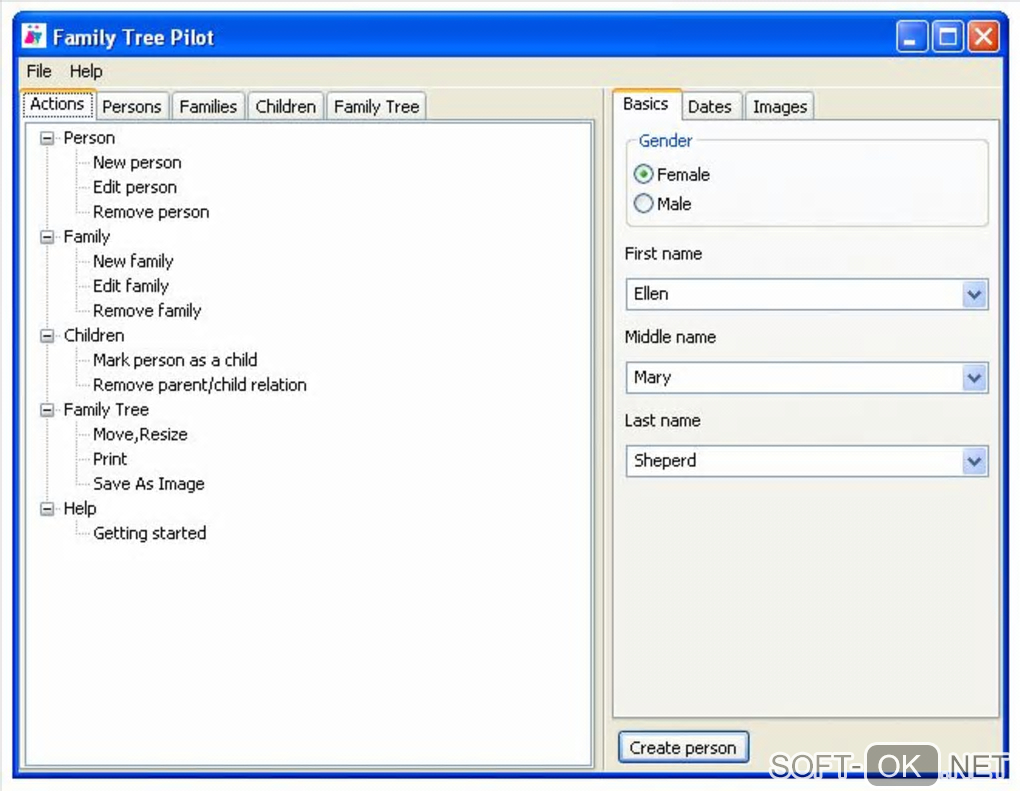Image resolution: width=1020 pixels, height=791 pixels.
Task: Switch to the Basics tab
Action: [x=646, y=104]
